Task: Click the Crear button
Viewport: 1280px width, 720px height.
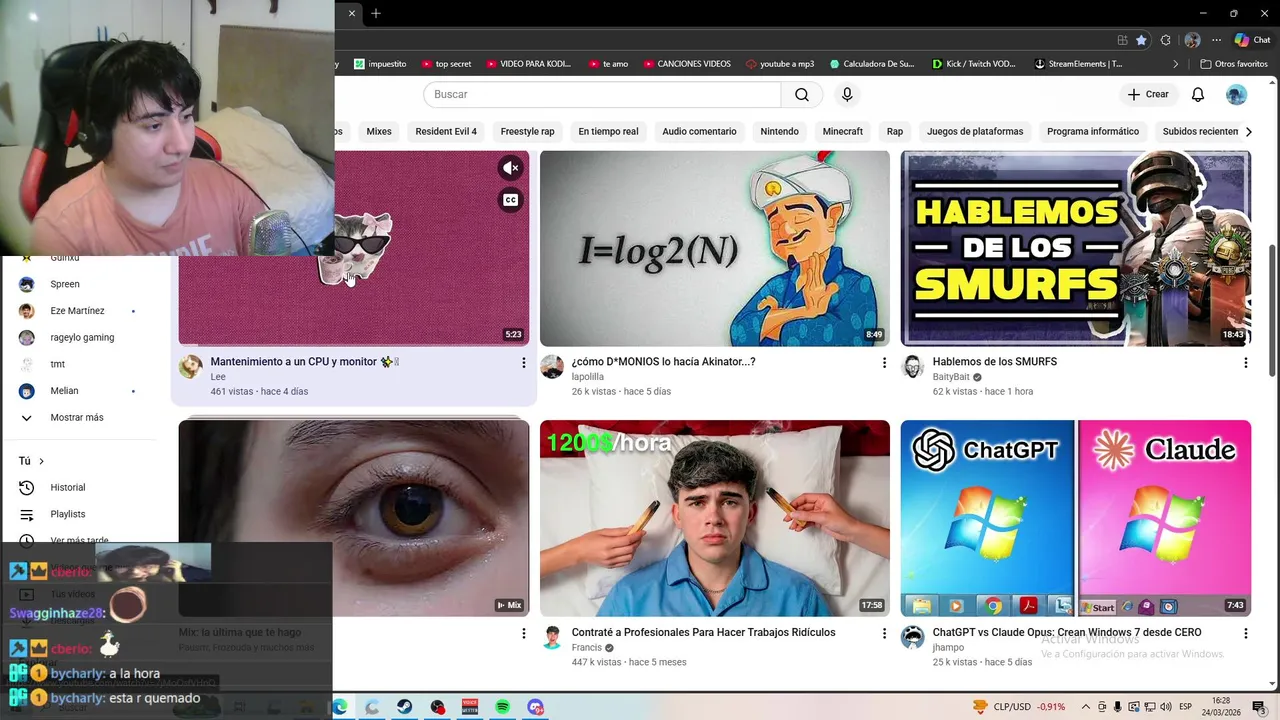Action: [x=1147, y=94]
